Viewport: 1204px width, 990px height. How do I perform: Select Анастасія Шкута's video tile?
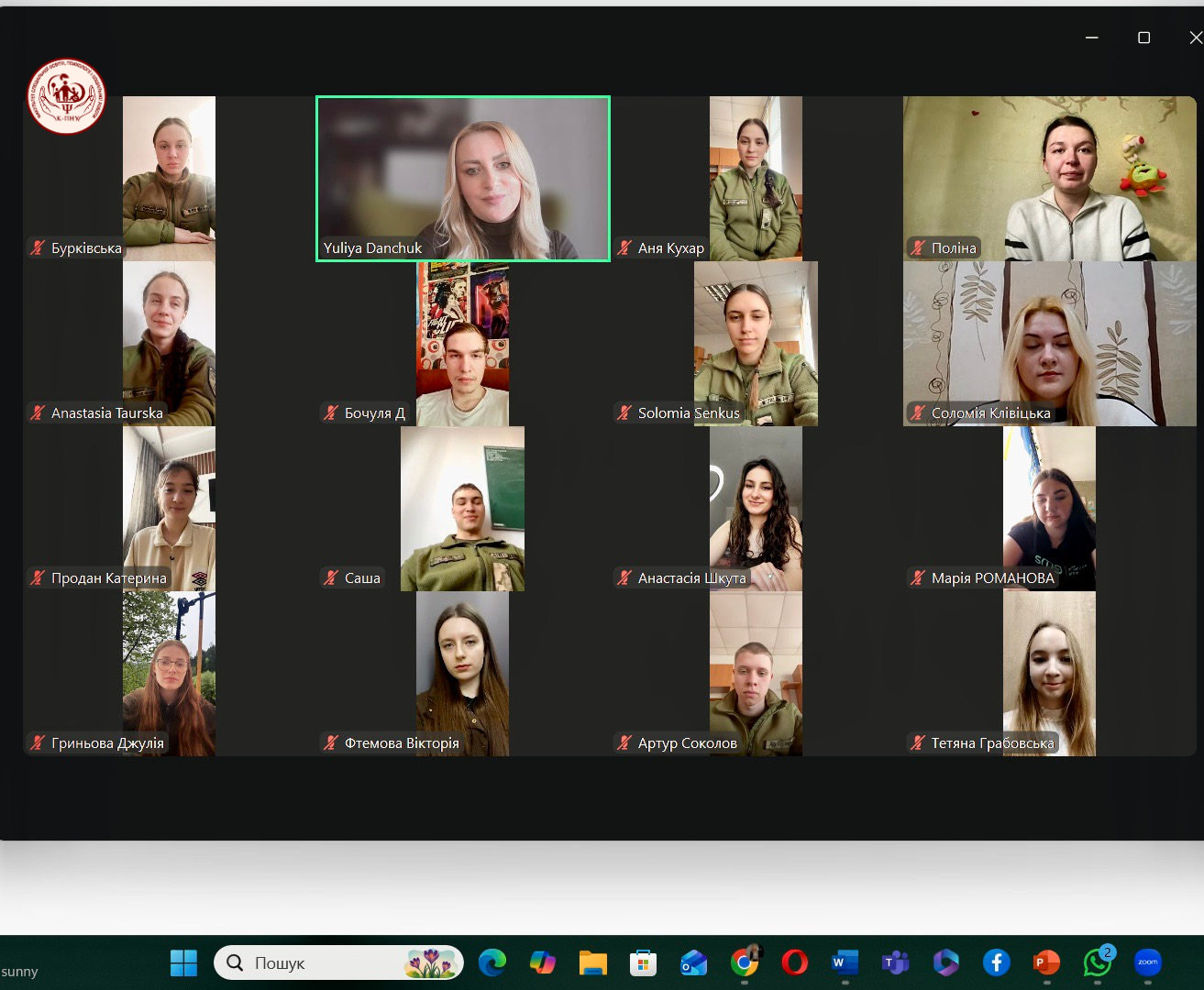(756, 509)
